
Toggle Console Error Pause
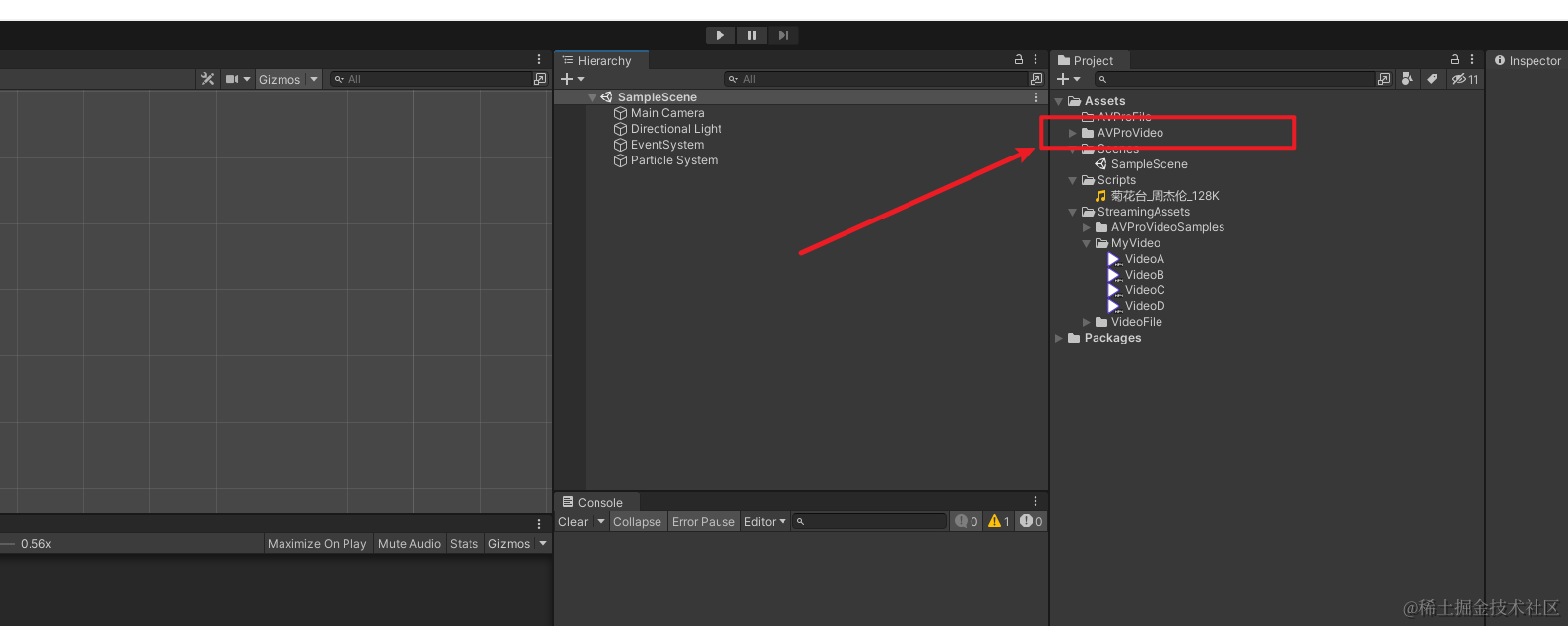[x=704, y=522]
